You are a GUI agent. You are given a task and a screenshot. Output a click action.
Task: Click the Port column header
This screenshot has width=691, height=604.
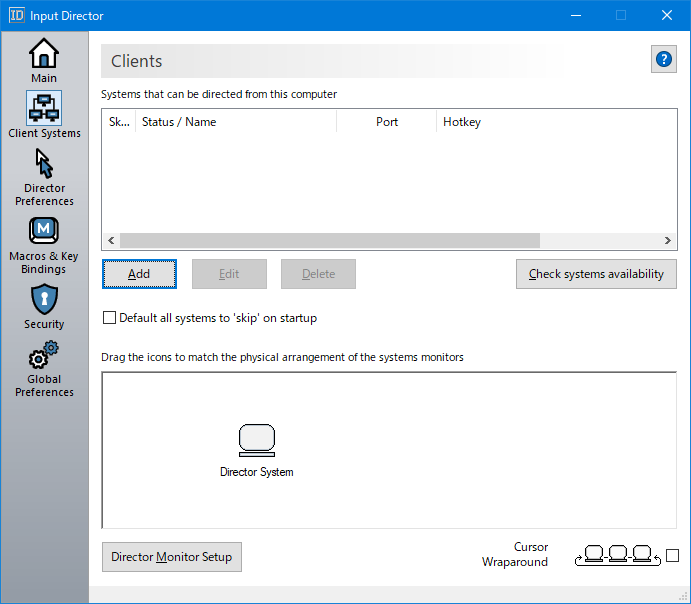point(387,122)
